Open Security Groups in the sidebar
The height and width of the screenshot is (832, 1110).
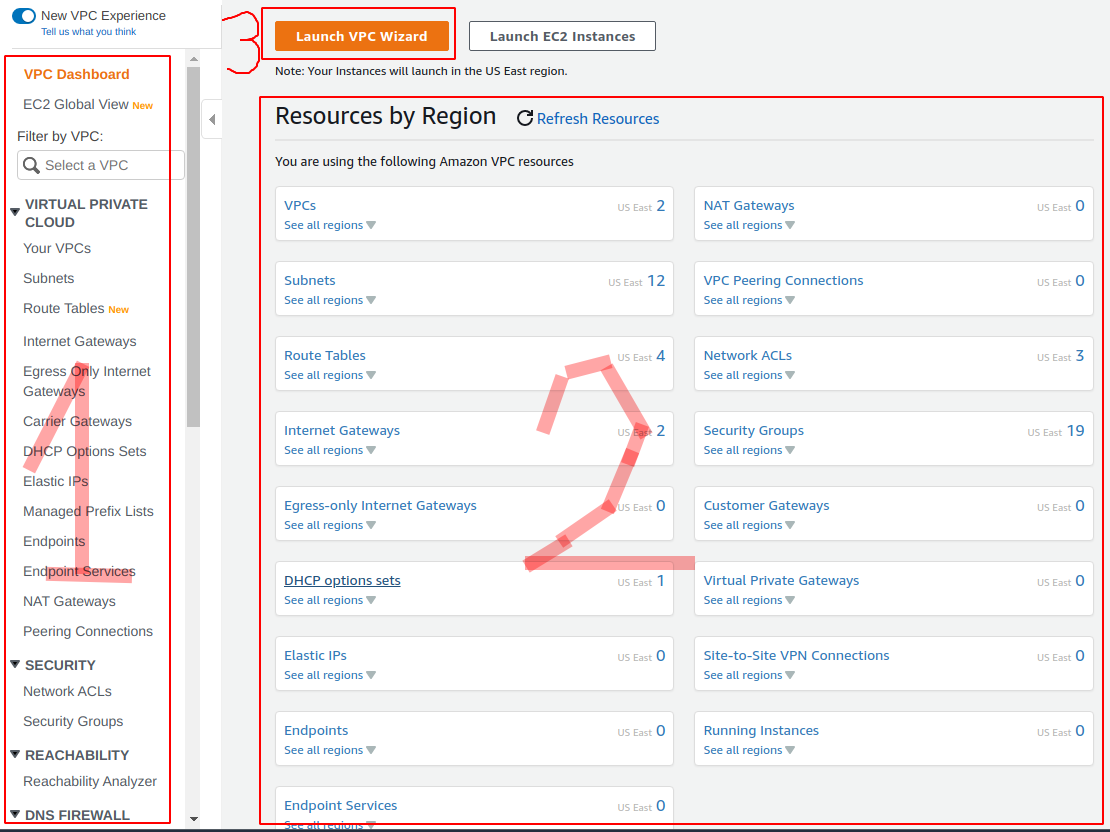(73, 722)
